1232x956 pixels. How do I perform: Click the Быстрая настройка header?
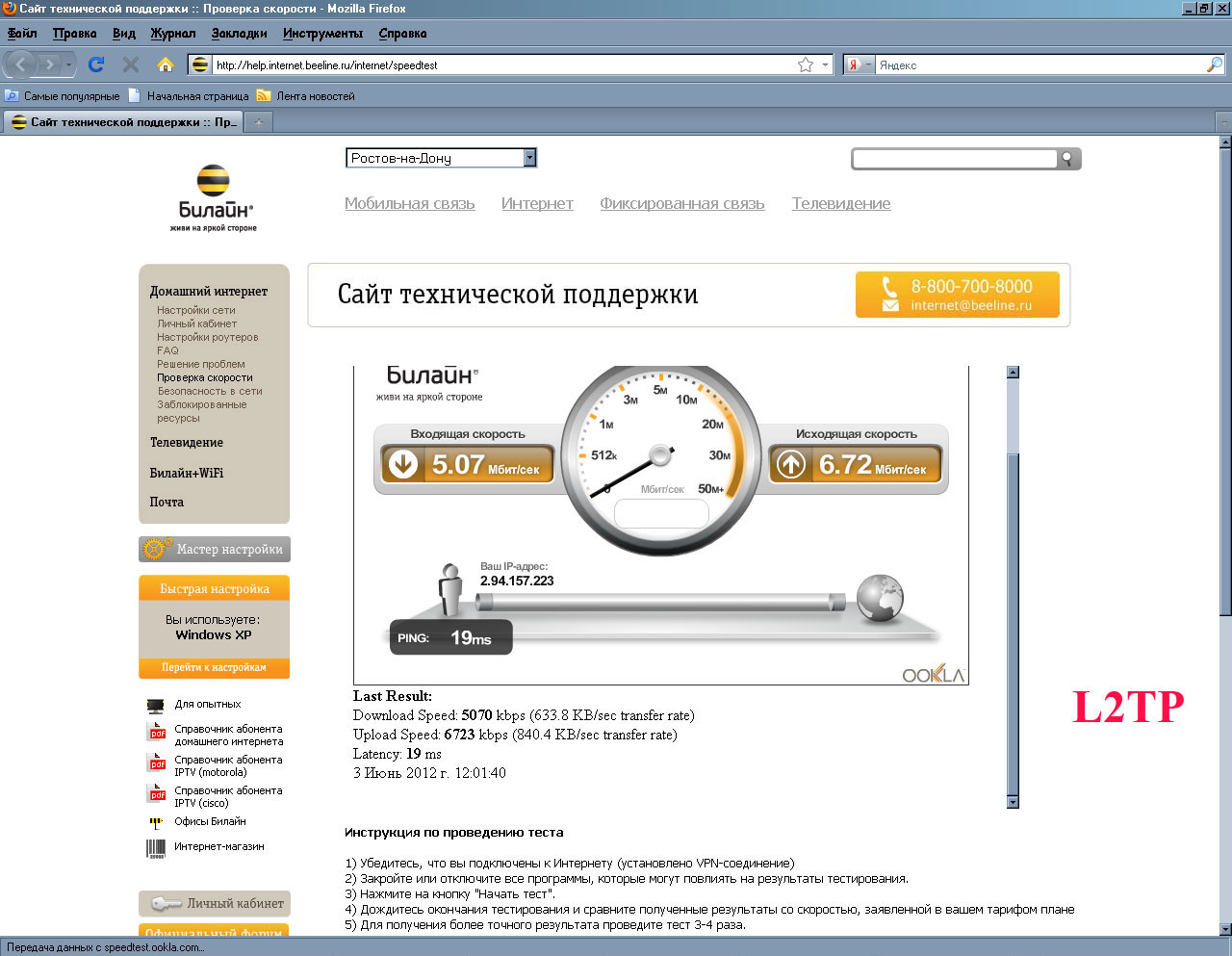[x=214, y=588]
